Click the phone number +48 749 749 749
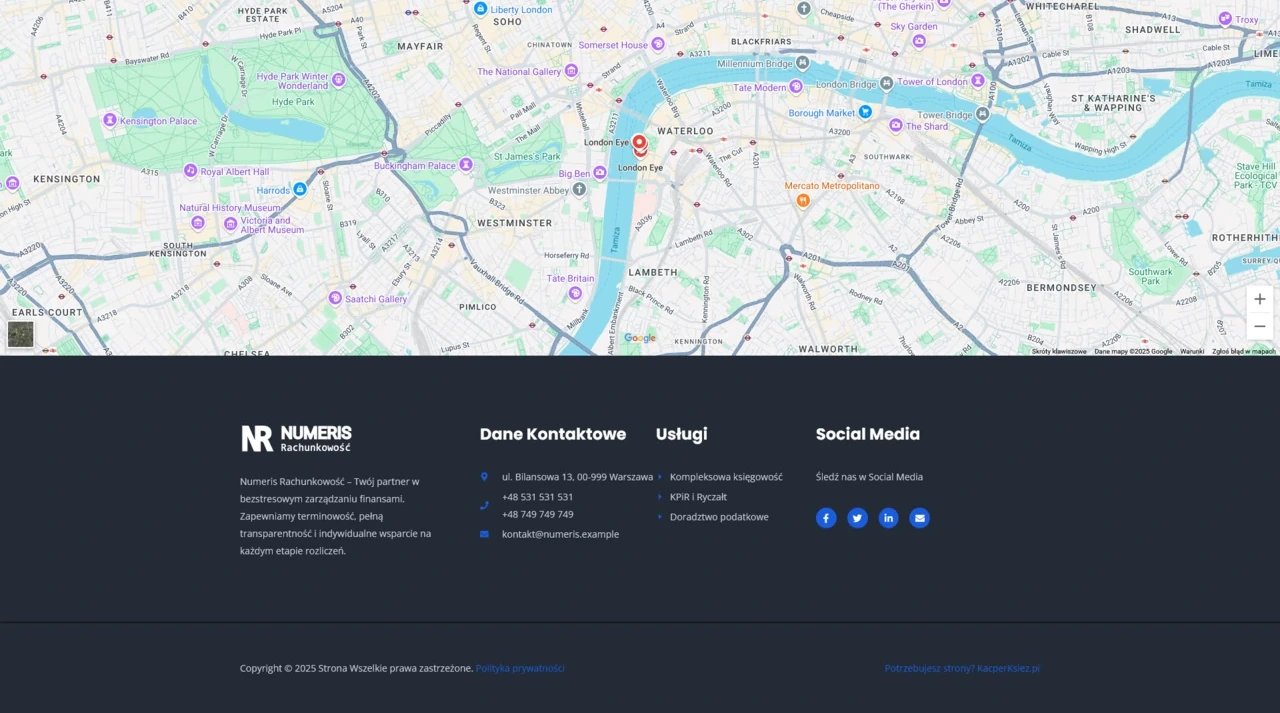The width and height of the screenshot is (1280, 713). (537, 514)
